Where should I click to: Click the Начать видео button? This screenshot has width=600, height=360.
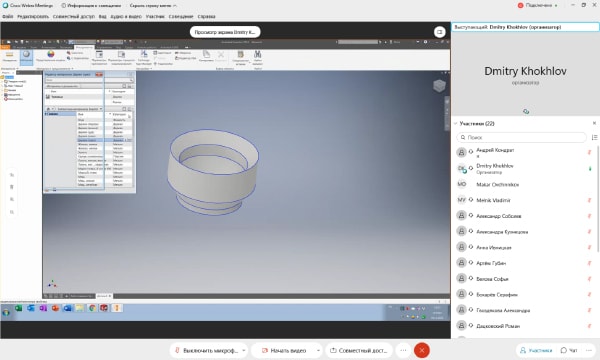coord(284,350)
